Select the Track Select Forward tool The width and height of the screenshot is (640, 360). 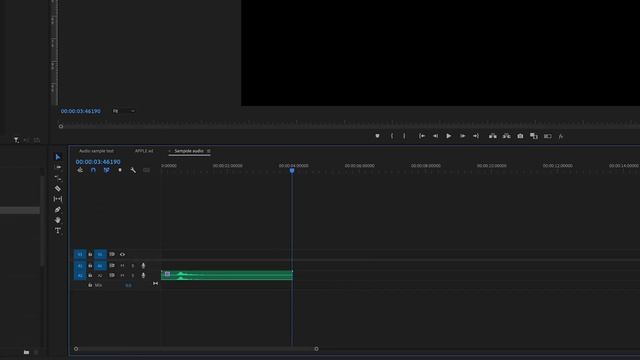(58, 167)
